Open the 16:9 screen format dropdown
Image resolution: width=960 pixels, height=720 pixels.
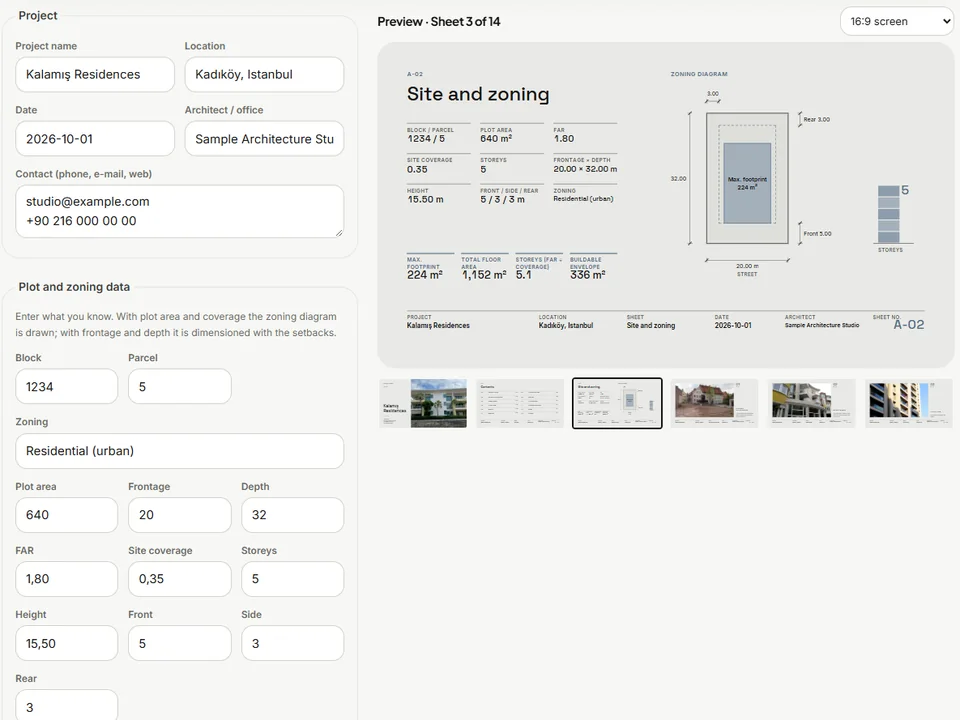click(x=897, y=21)
